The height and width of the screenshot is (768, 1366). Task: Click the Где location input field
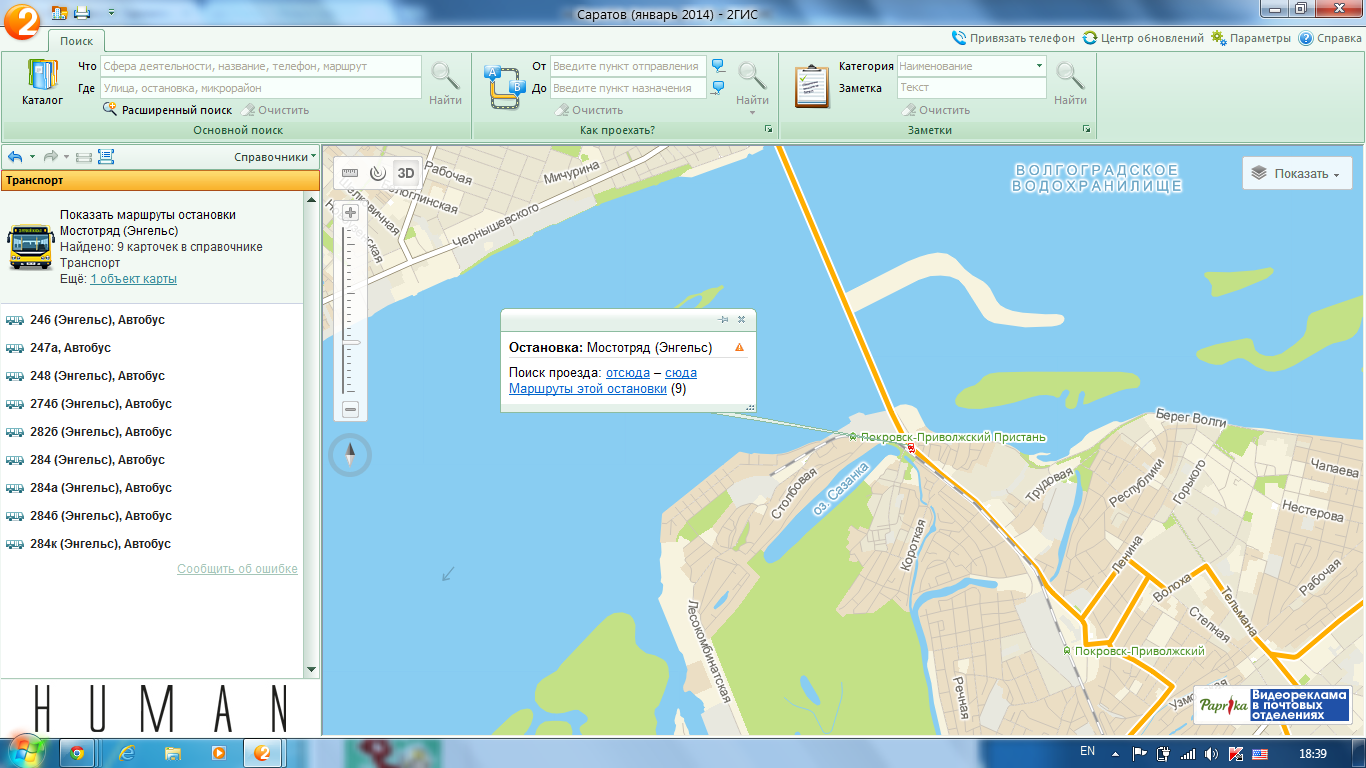pos(260,88)
